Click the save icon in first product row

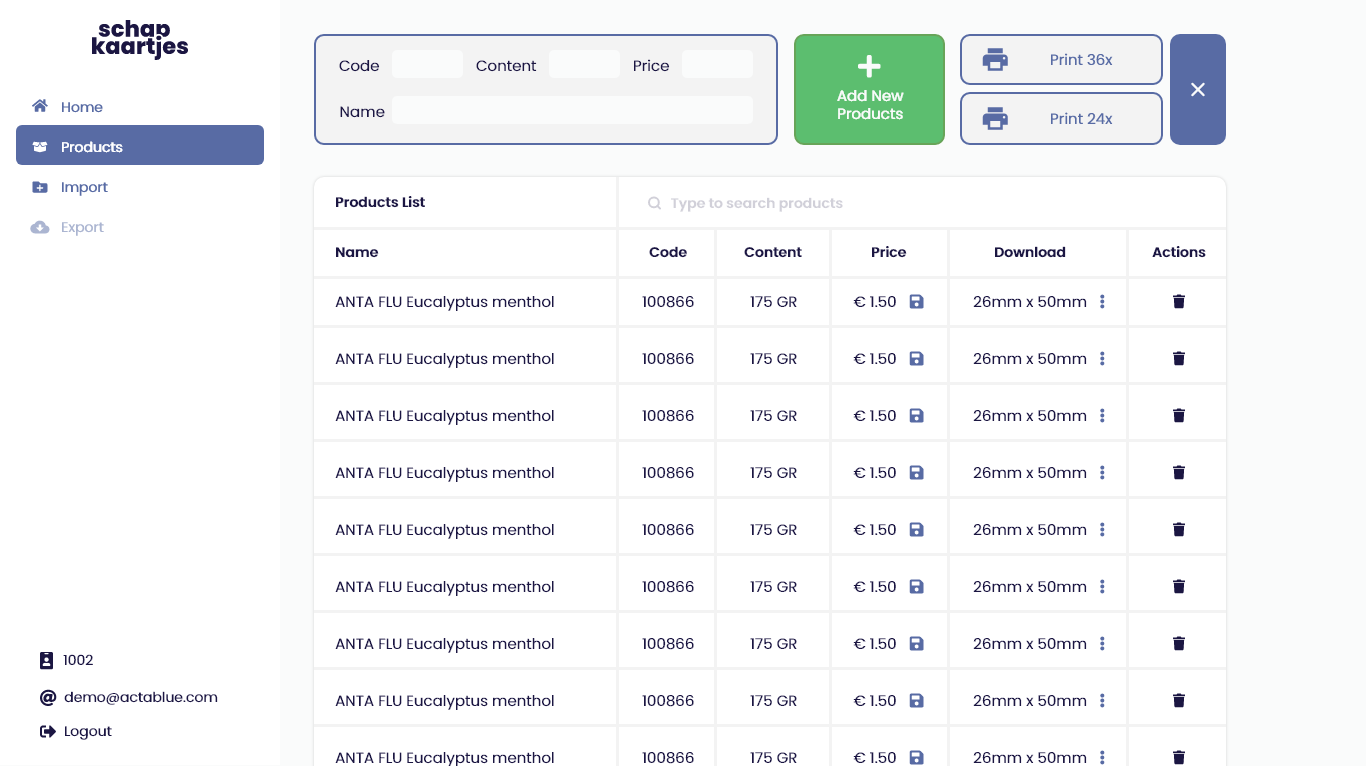point(917,301)
